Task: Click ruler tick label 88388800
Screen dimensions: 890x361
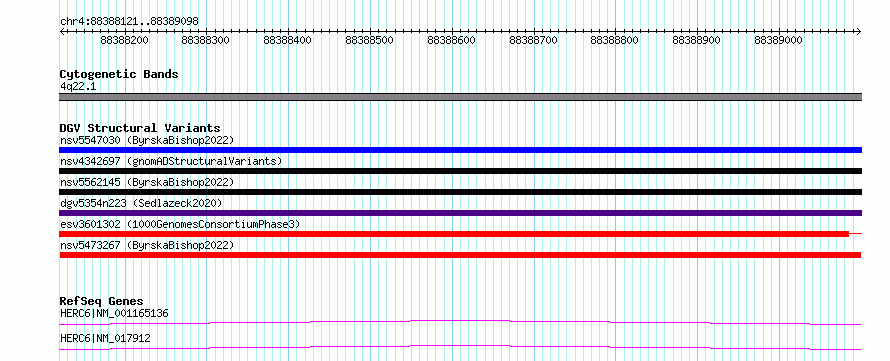Action: [x=615, y=40]
